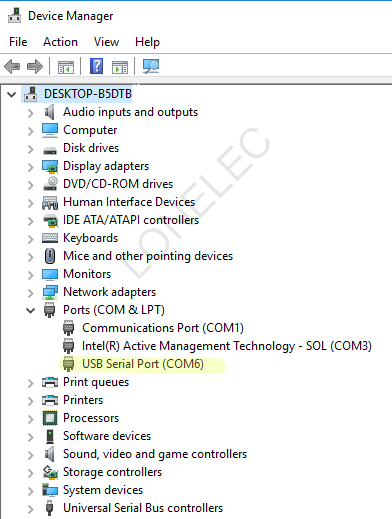Click the Back arrow toolbar icon
Screen dimensions: 392x519
[12, 66]
